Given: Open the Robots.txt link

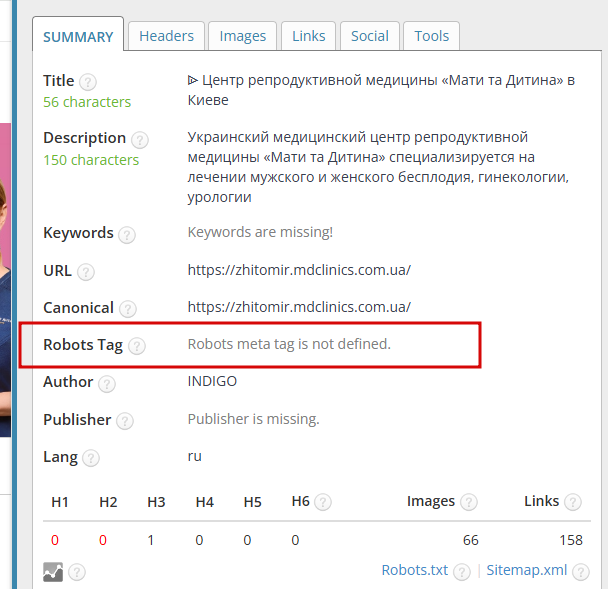Looking at the screenshot, I should pos(414,571).
